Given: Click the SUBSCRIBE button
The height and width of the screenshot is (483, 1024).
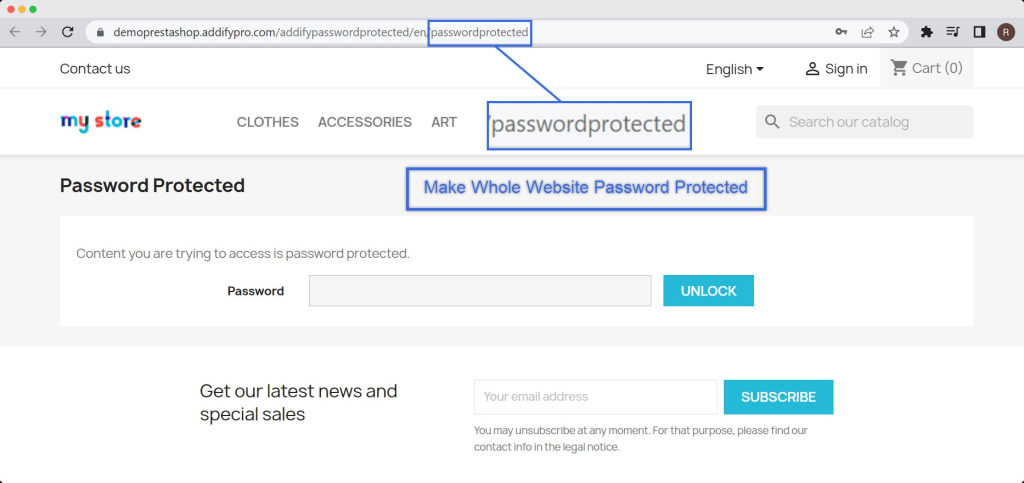Looking at the screenshot, I should point(778,397).
